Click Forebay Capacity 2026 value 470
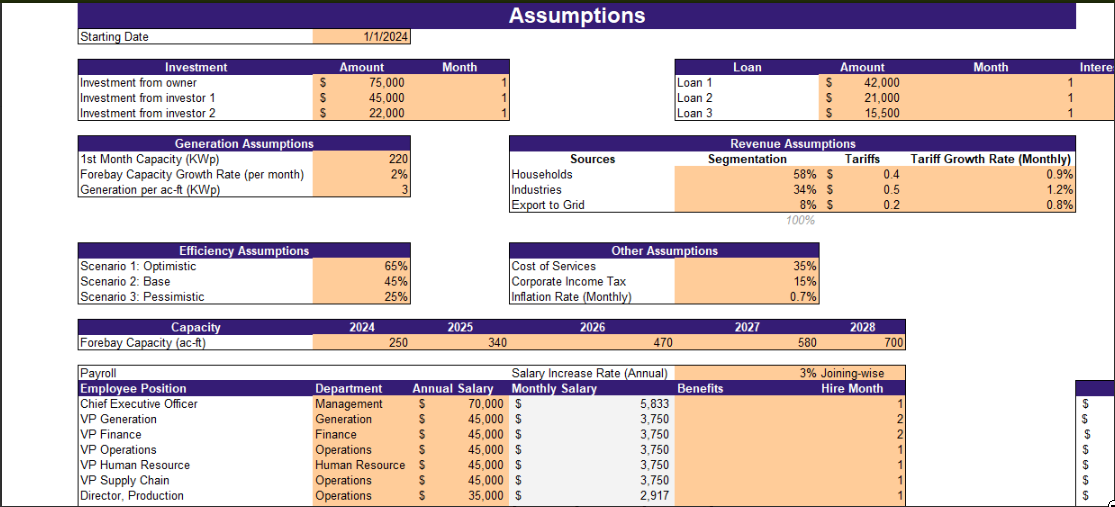1115x507 pixels. point(592,343)
